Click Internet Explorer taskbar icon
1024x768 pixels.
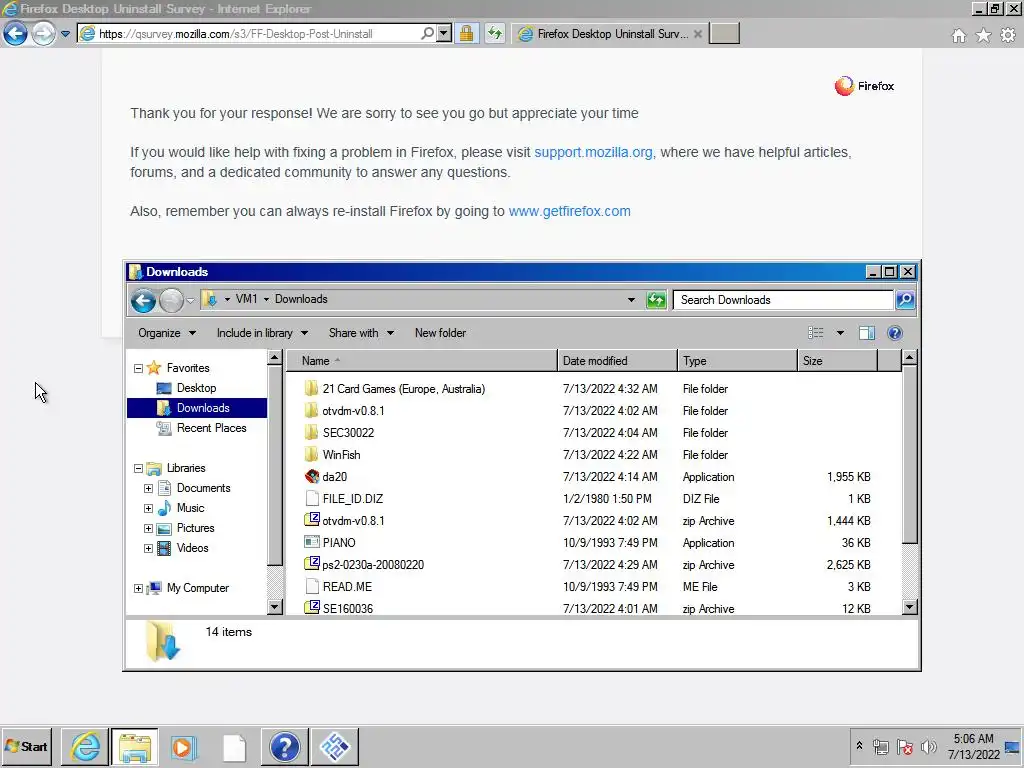pyautogui.click(x=85, y=746)
